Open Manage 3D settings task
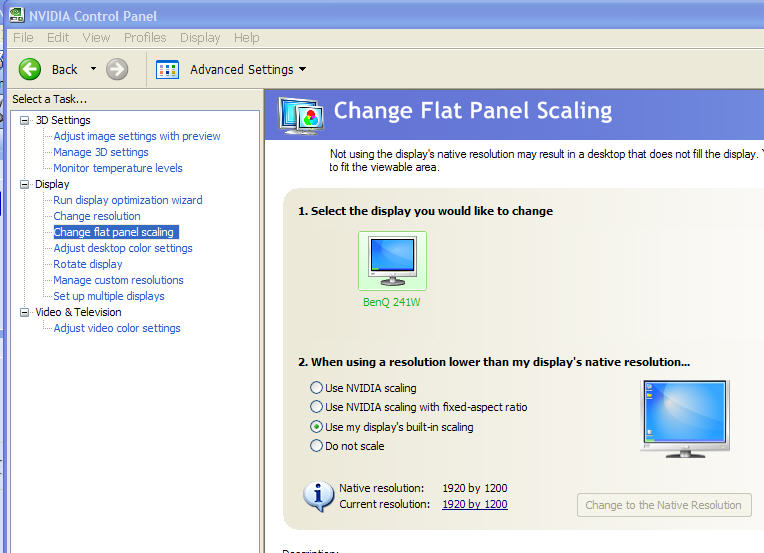The image size is (764, 553). (x=101, y=152)
